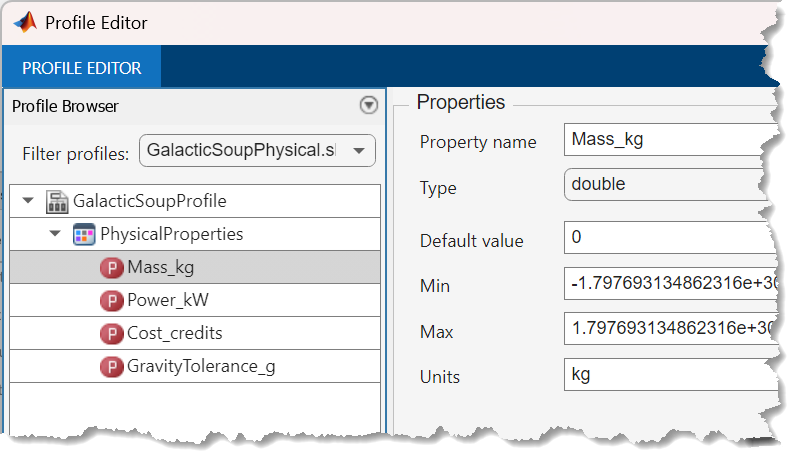789x453 pixels.
Task: Click the Power_kW property icon
Action: pyautogui.click(x=111, y=300)
